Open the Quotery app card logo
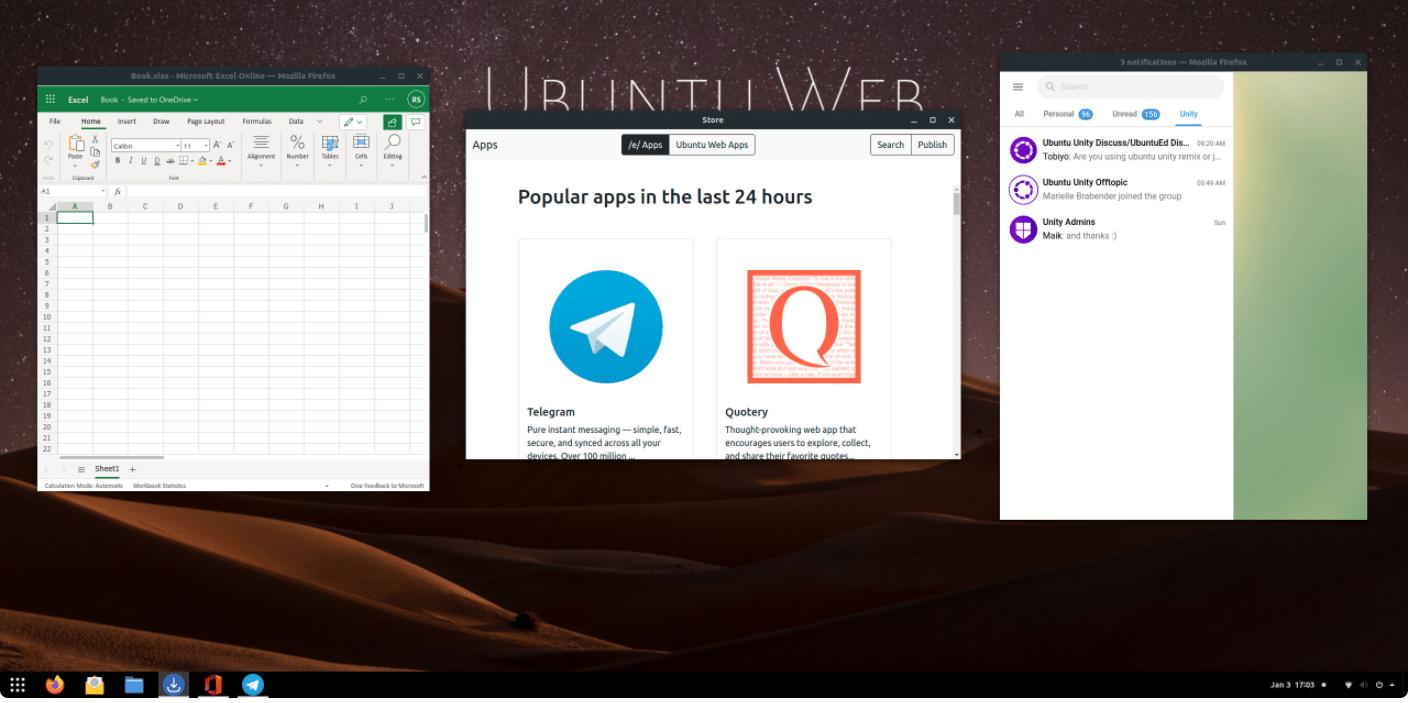Image resolution: width=1410 pixels, height=703 pixels. coord(804,327)
